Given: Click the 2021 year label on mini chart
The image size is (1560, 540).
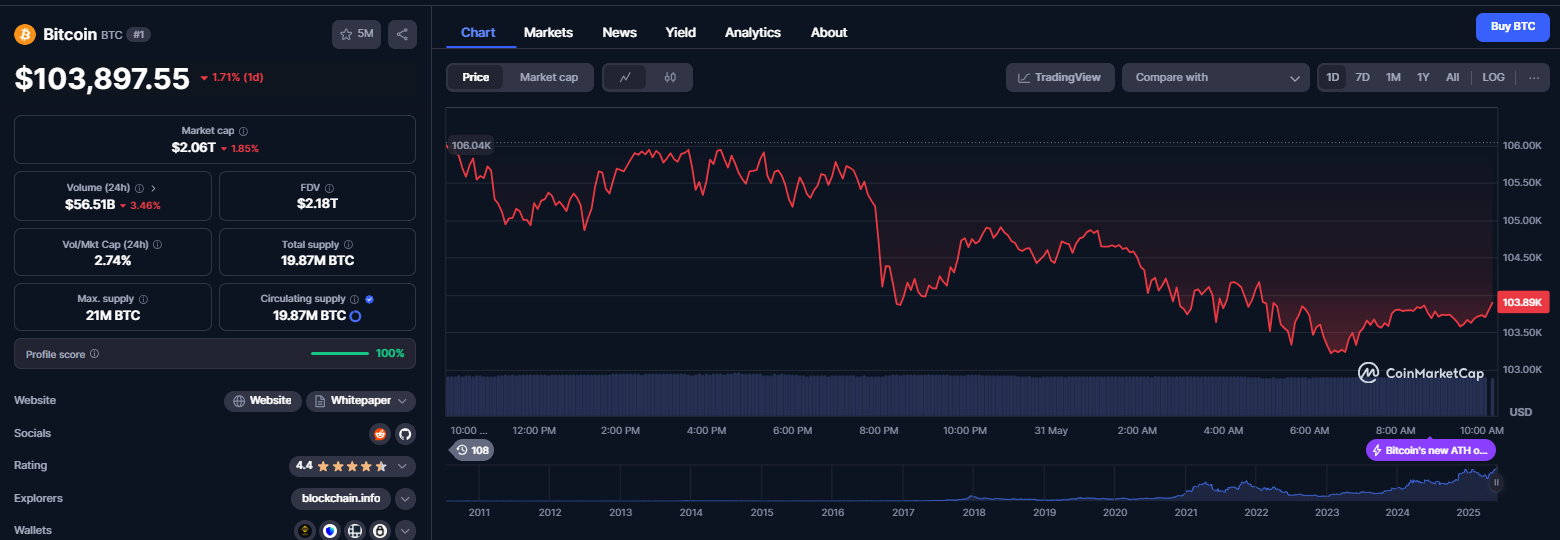Looking at the screenshot, I should 1186,512.
